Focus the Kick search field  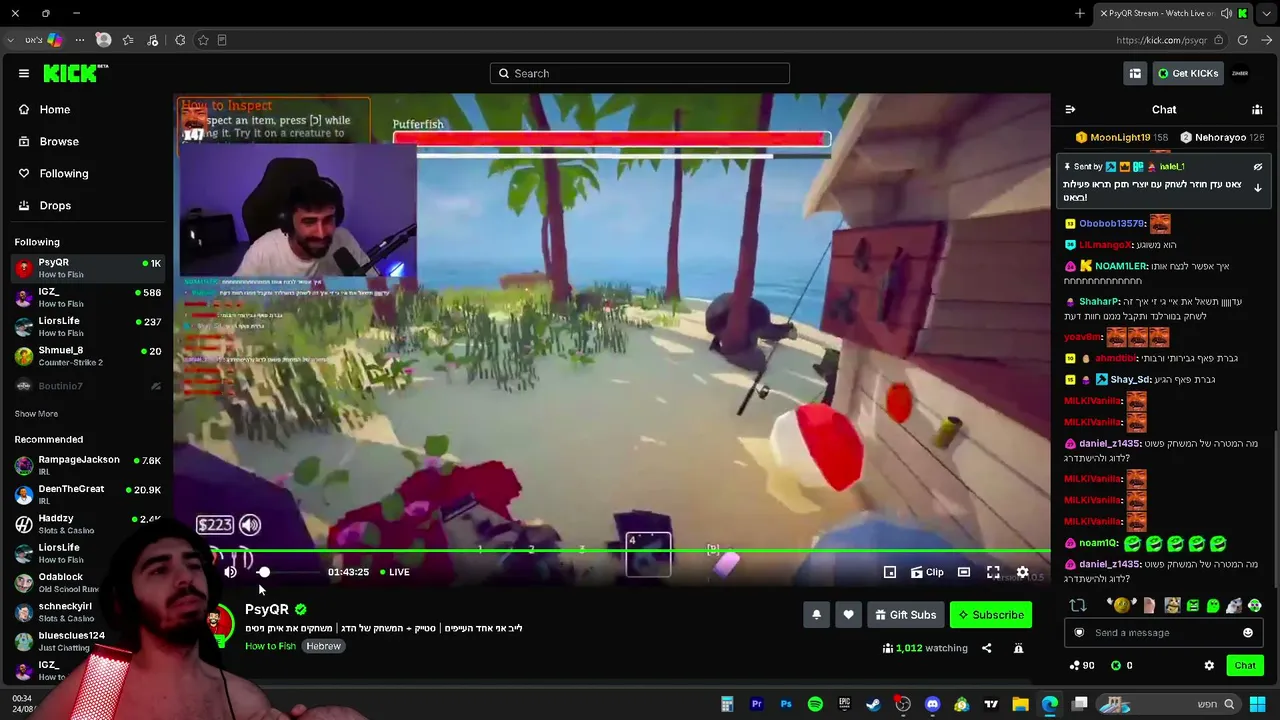click(x=640, y=73)
